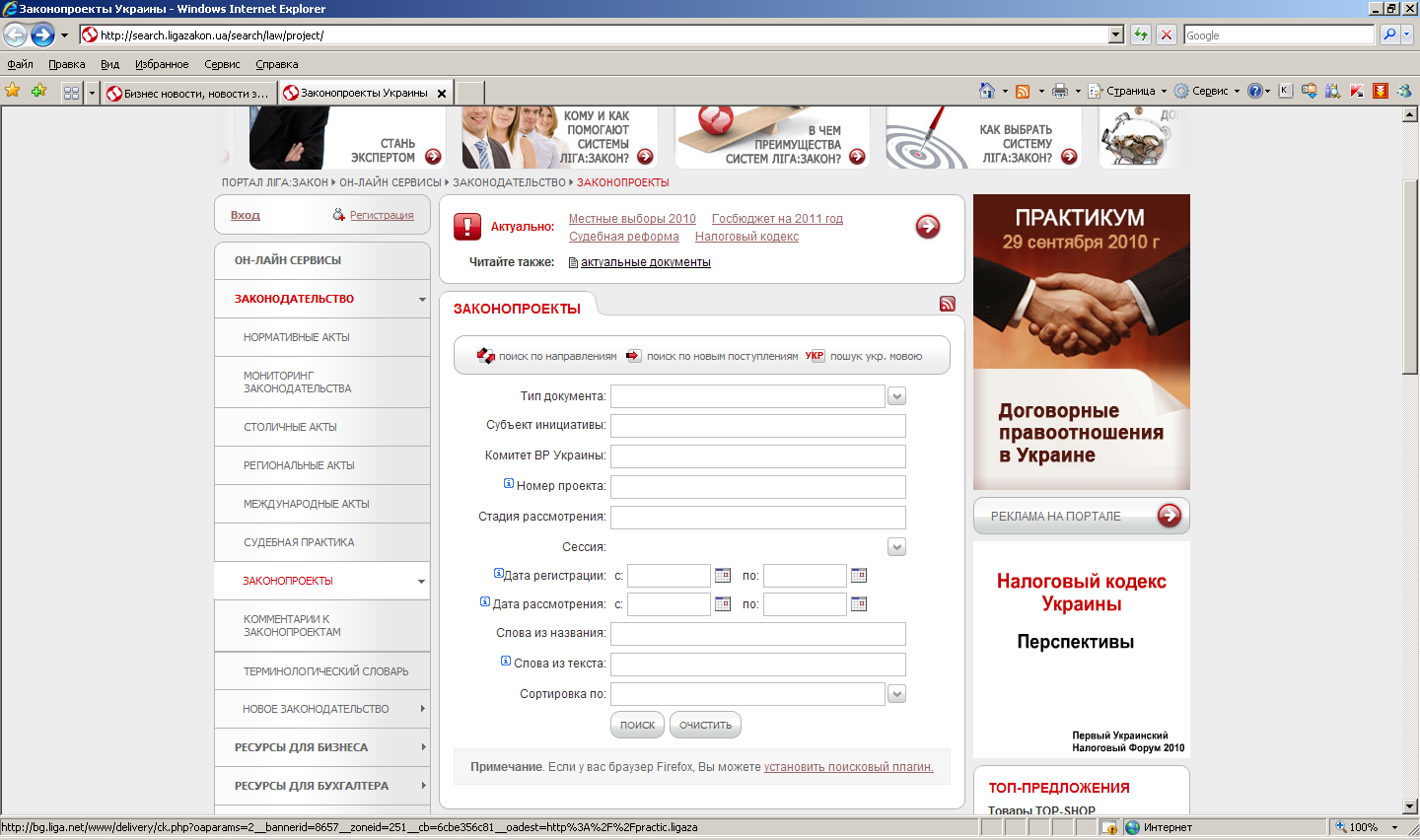
Task: Open the tab list dropdown arrow
Action: tap(92, 93)
